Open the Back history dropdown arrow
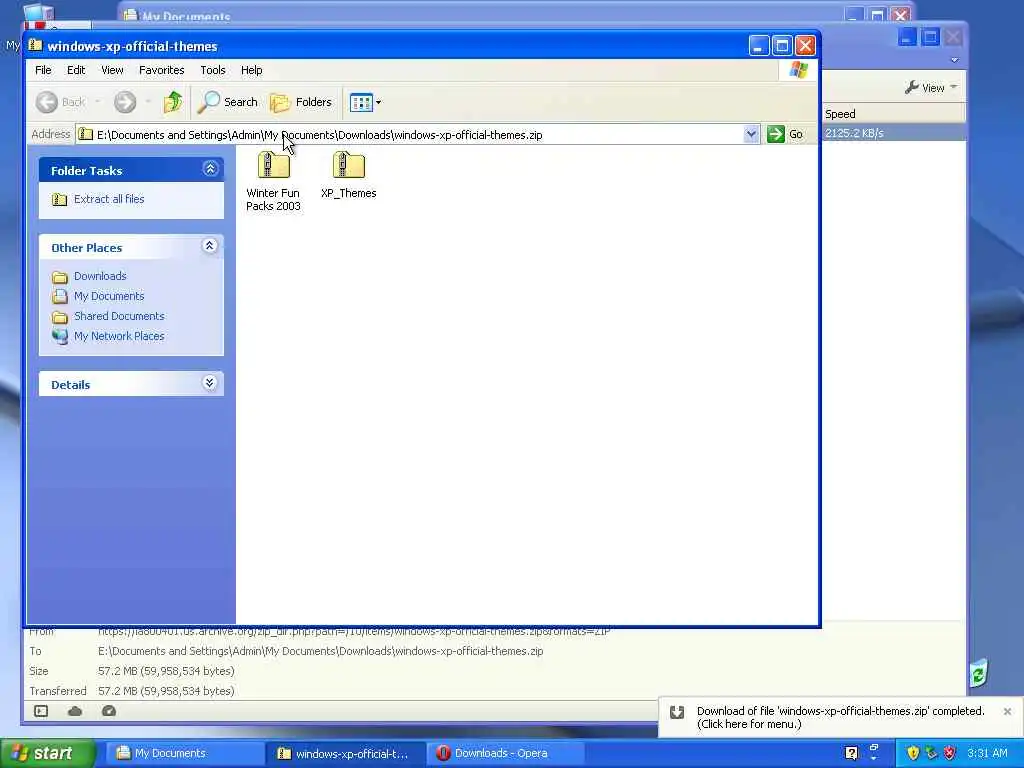The image size is (1024, 768). [98, 102]
